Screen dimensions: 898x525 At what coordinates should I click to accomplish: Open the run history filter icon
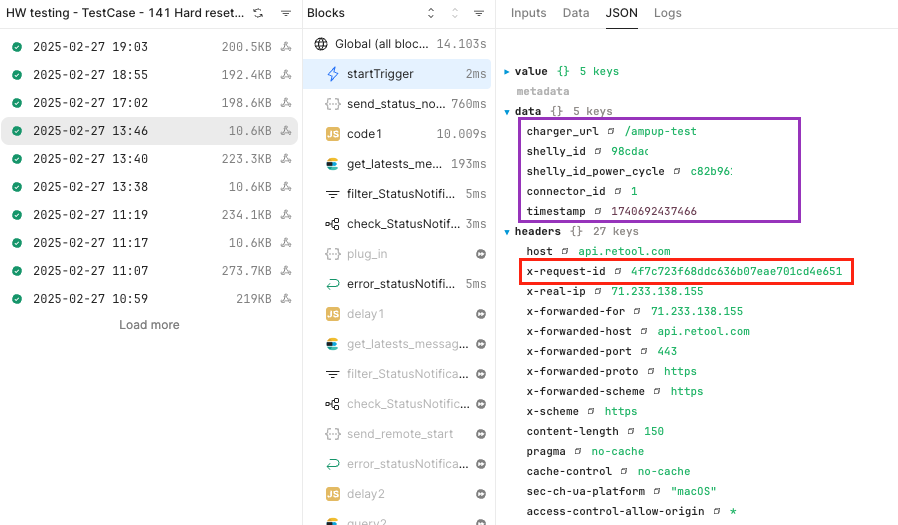(286, 13)
